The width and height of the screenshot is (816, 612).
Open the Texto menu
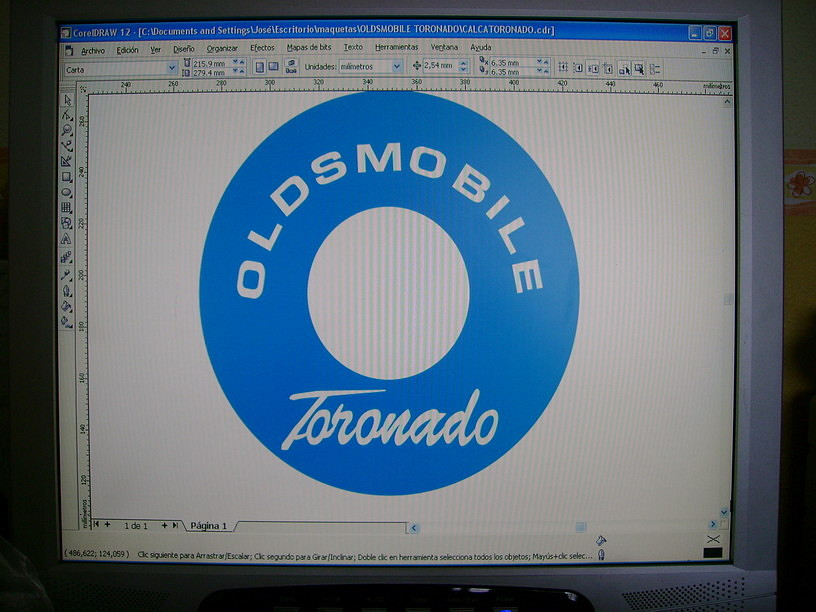tap(353, 47)
